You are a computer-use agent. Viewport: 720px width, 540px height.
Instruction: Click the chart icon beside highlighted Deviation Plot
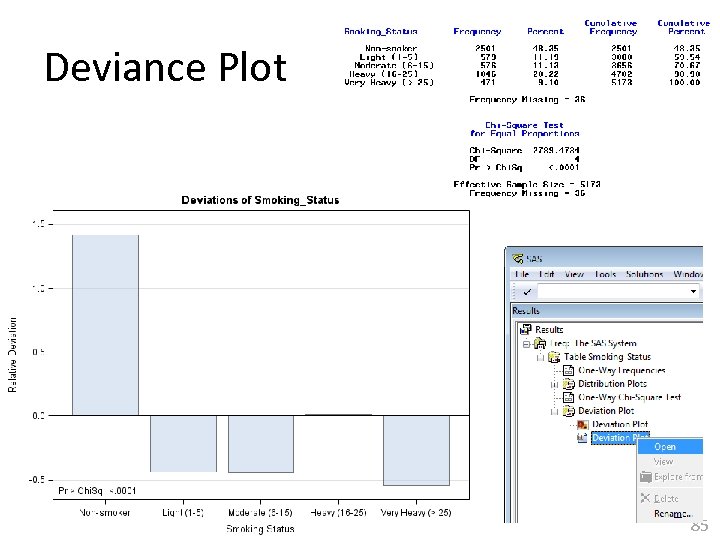[x=582, y=438]
